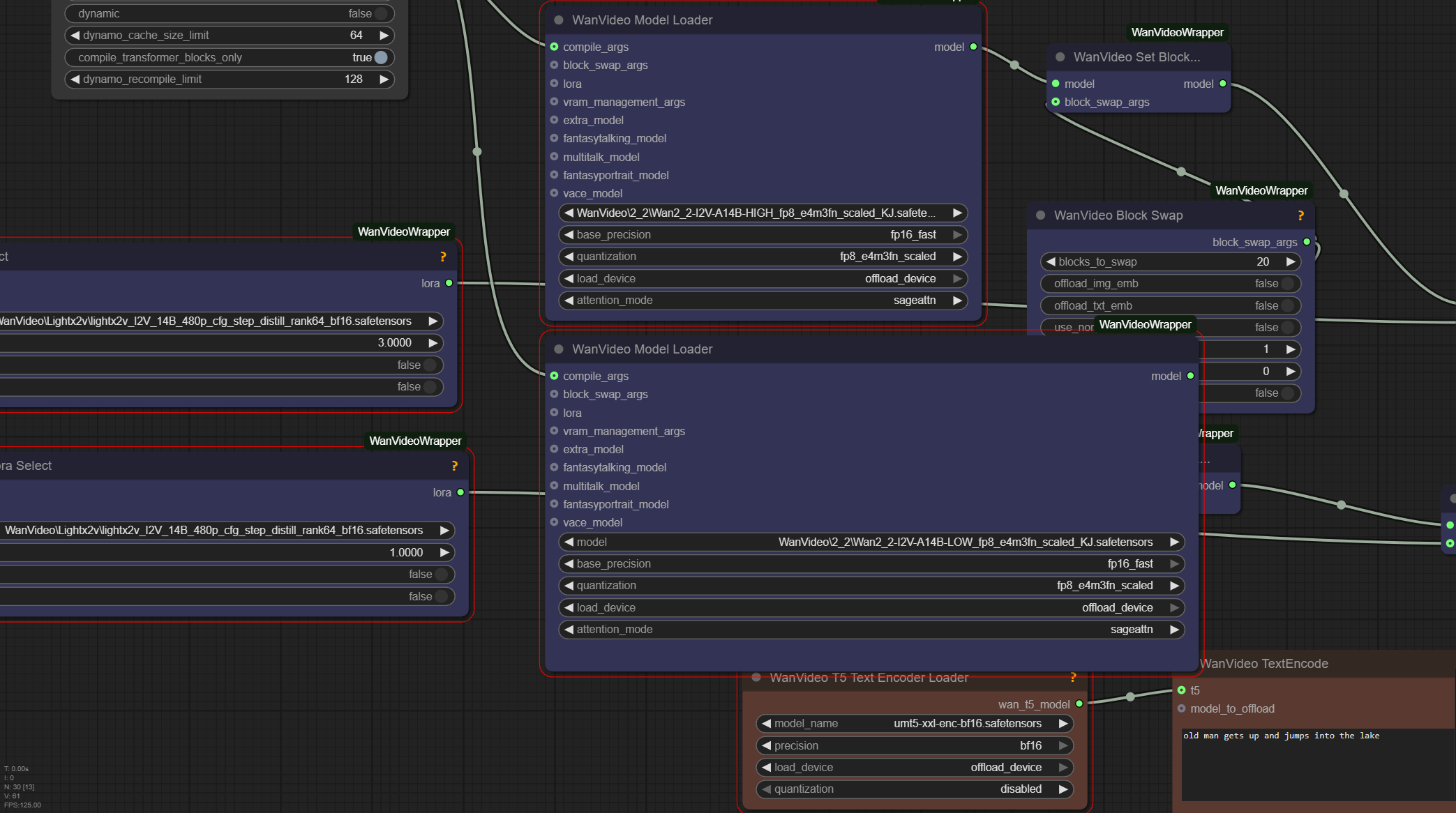
Task: Open quantization dropdown in lower Model Loader
Action: coord(871,586)
